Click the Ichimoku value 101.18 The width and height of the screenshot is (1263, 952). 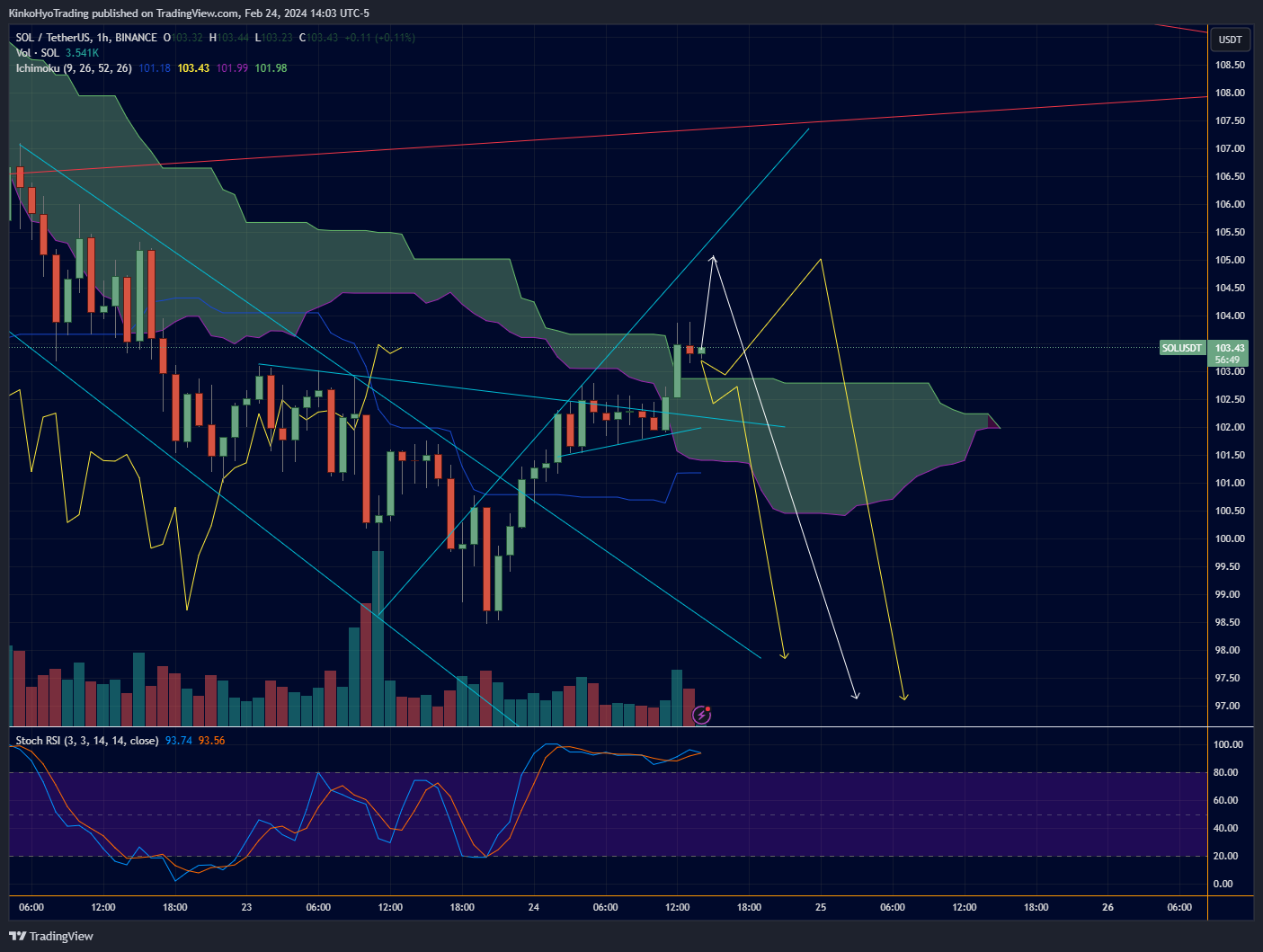pyautogui.click(x=155, y=68)
